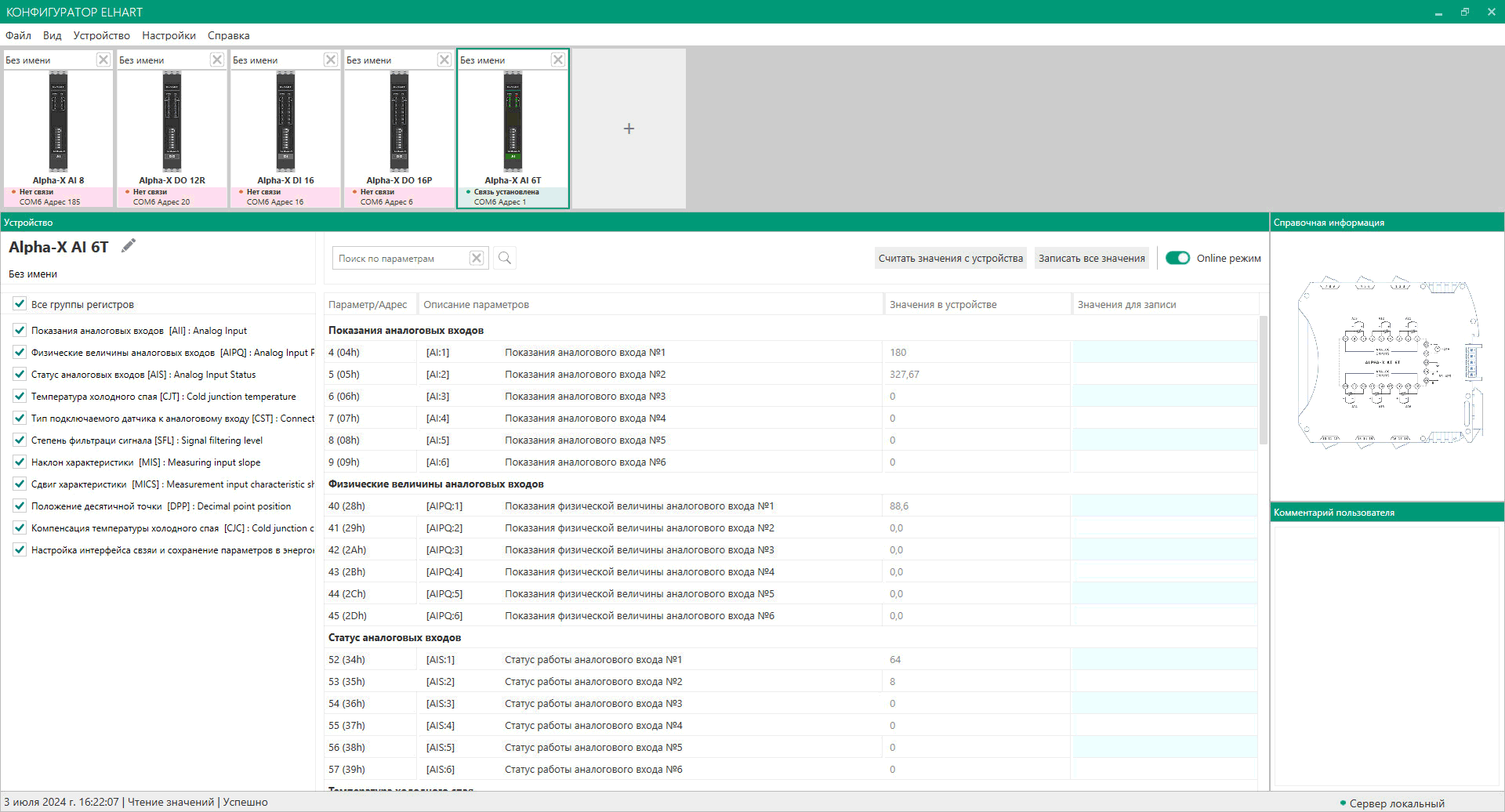Select the Alpha-X DO 12R device thumbnail
Image resolution: width=1505 pixels, height=812 pixels.
(x=172, y=121)
